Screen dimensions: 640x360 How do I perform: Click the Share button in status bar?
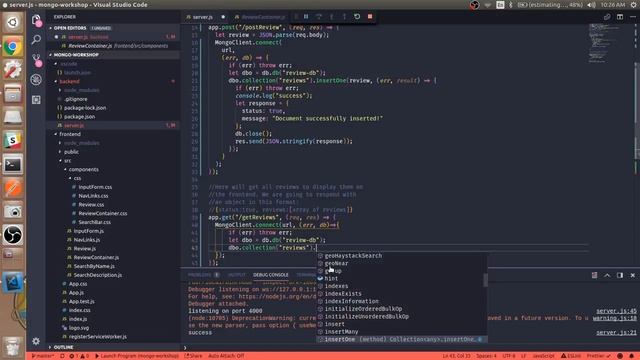[193, 356]
